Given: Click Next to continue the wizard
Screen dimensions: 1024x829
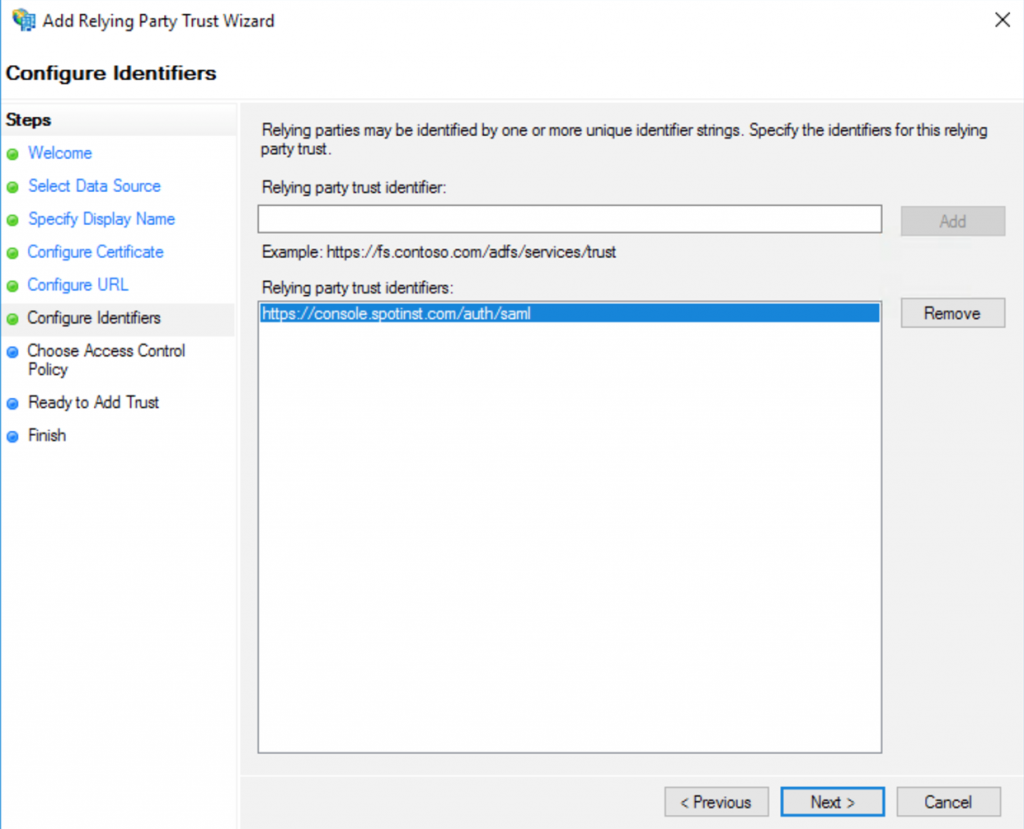Looking at the screenshot, I should click(x=832, y=801).
